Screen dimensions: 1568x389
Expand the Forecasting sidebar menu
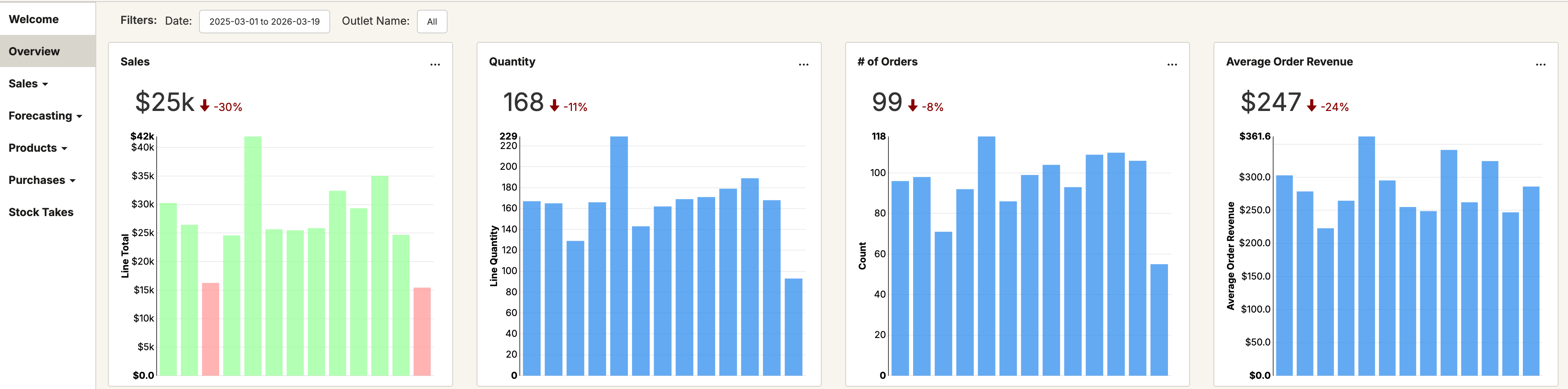[x=45, y=116]
